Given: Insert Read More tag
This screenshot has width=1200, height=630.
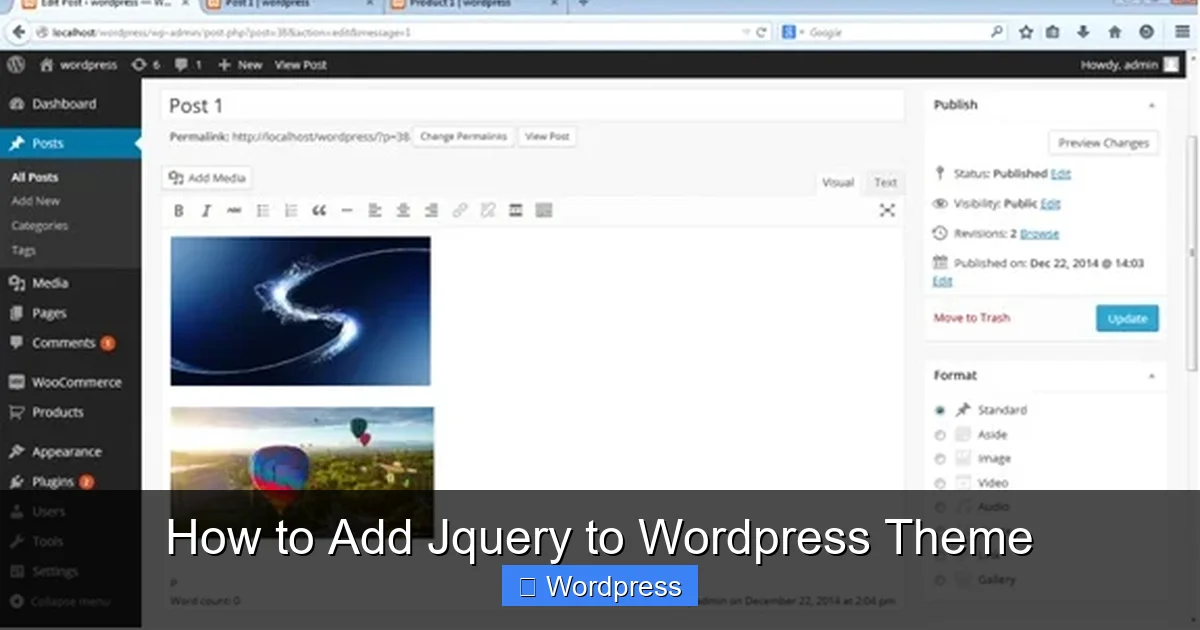Looking at the screenshot, I should [516, 211].
